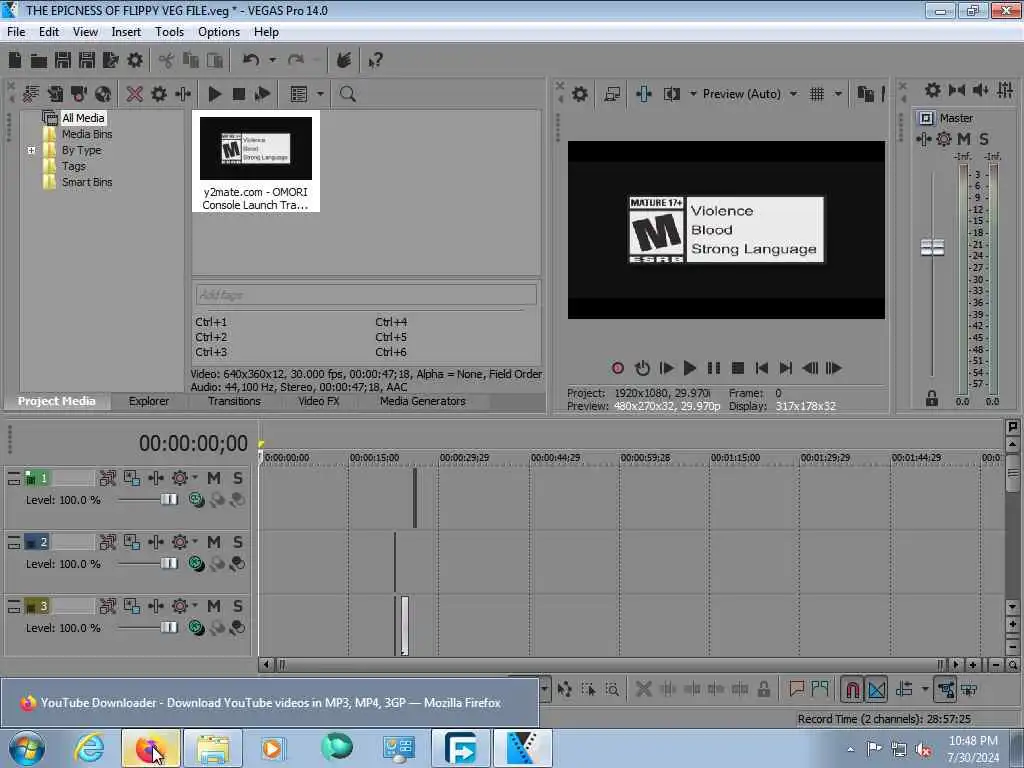
Task: Mute video track 3
Action: 214,606
